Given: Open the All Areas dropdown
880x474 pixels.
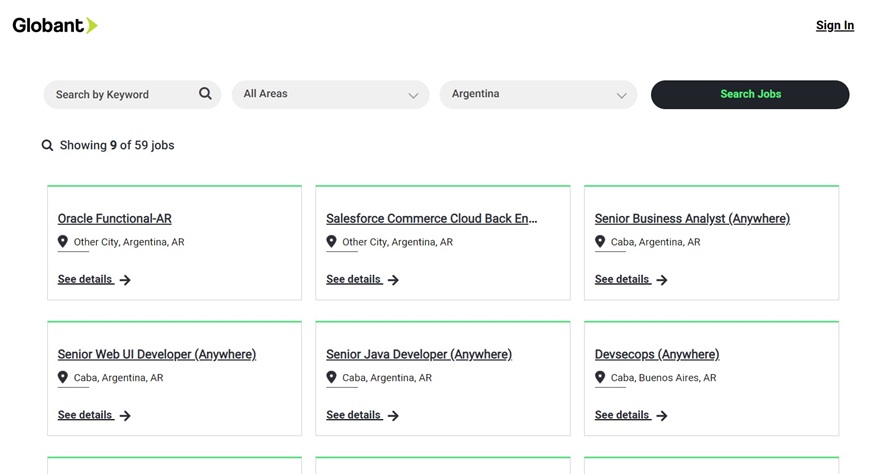Looking at the screenshot, I should [331, 94].
